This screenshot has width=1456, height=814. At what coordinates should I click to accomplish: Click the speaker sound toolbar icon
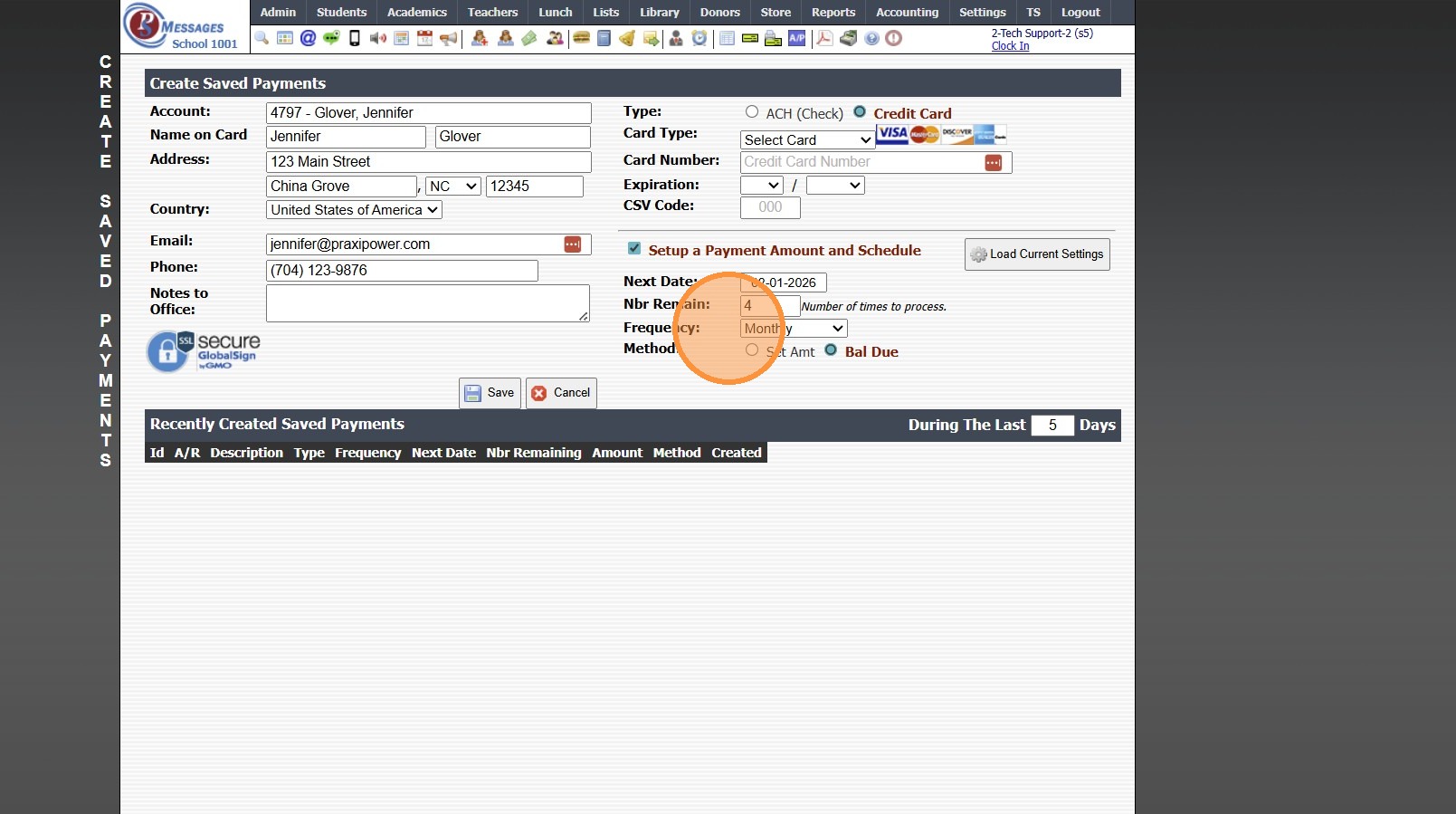coord(378,38)
